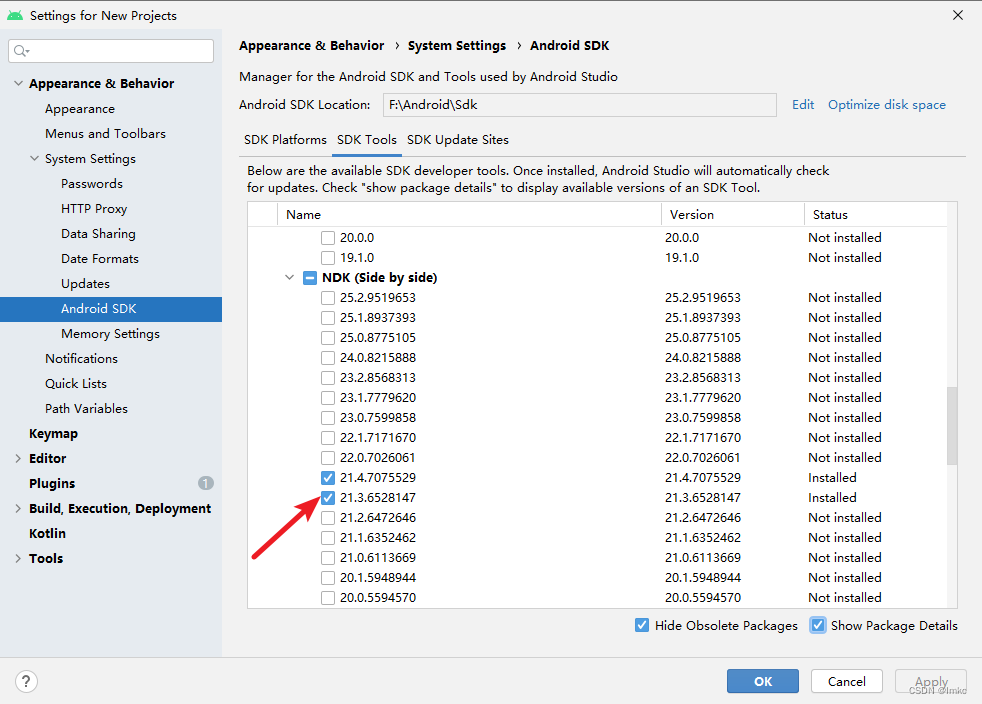Check NDK version 22.1.7171670

(328, 438)
